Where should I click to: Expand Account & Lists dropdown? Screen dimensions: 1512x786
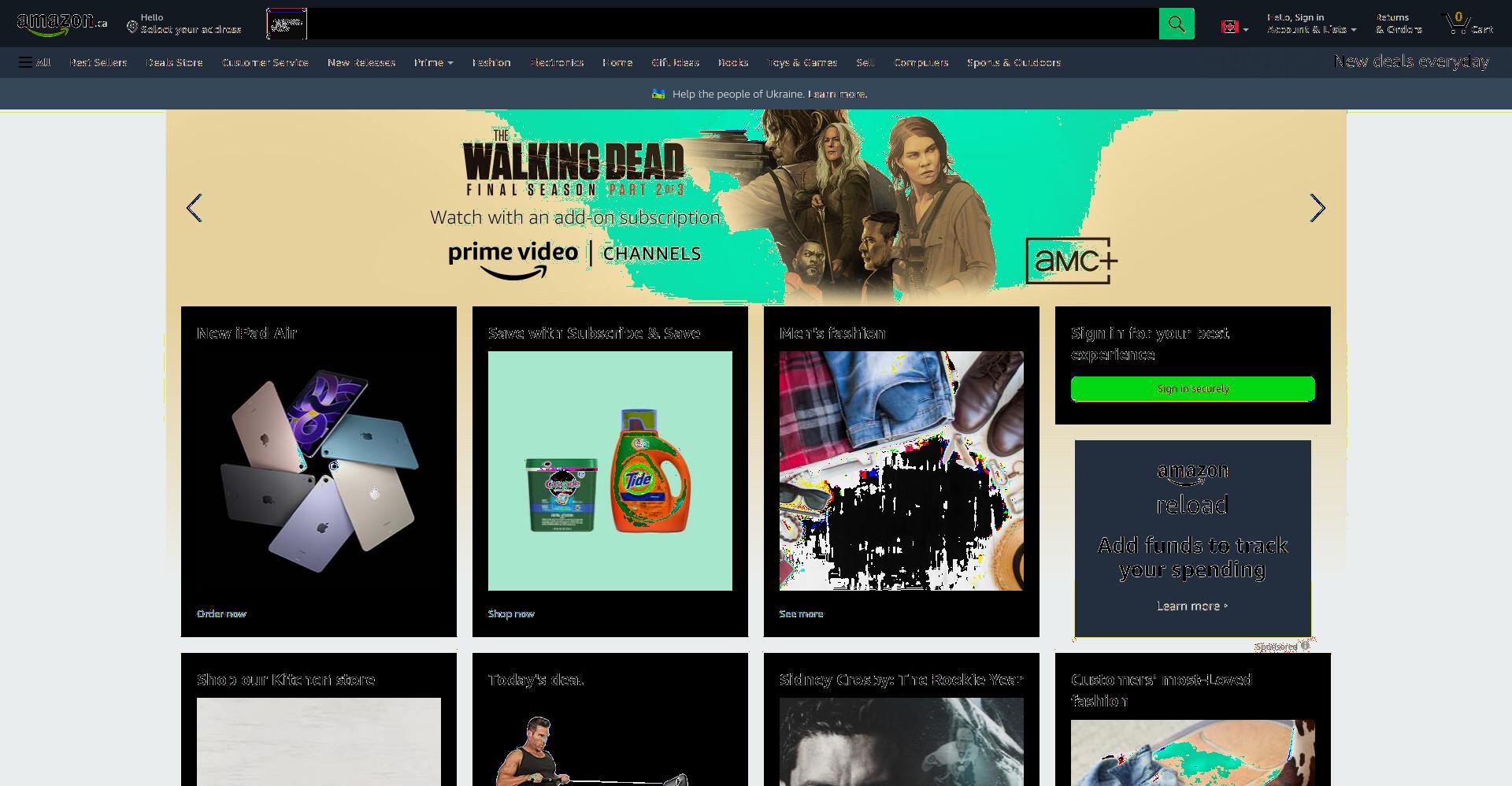(x=1312, y=24)
